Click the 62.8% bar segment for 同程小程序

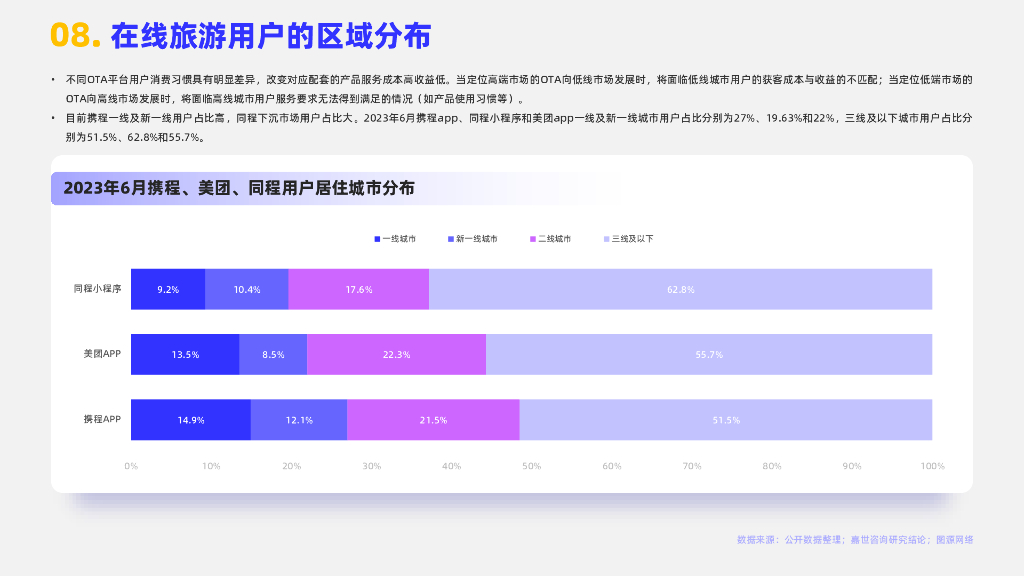680,289
